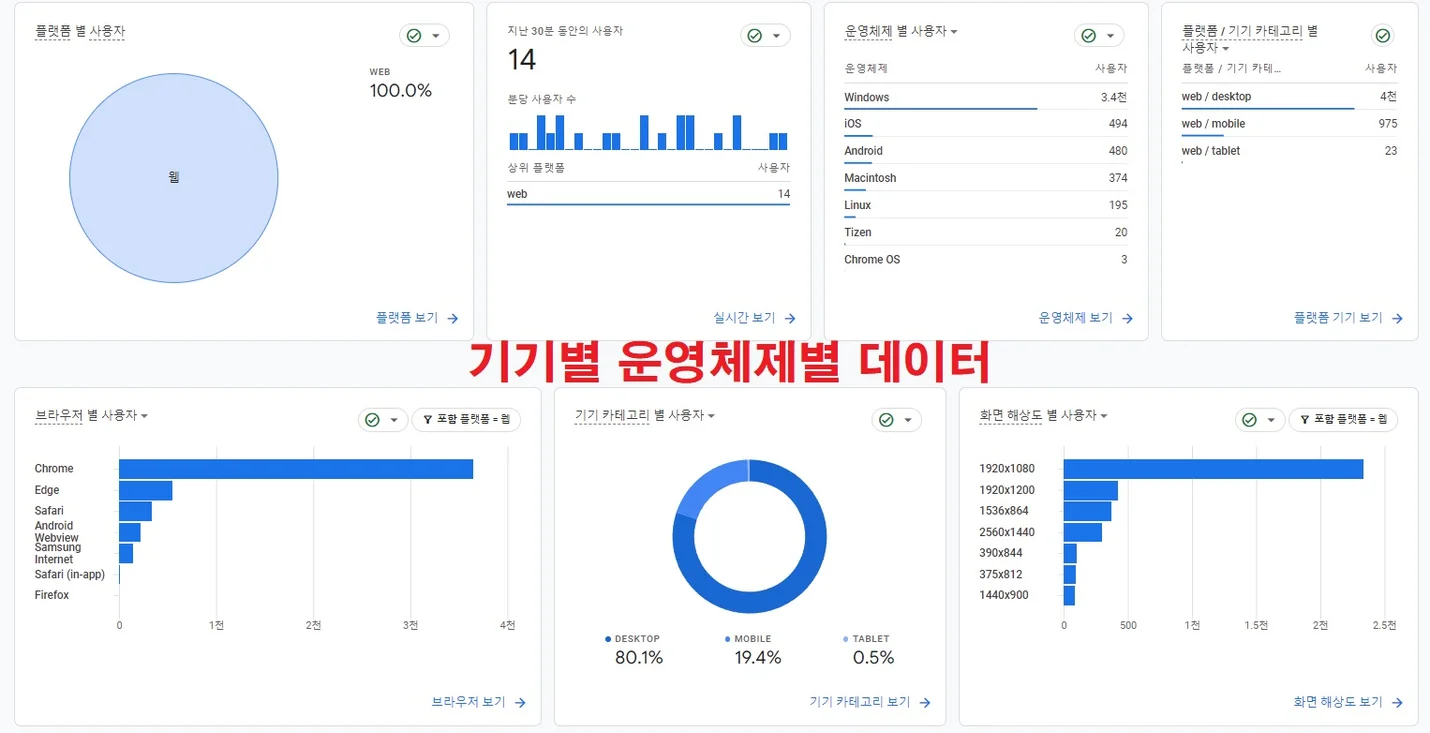Click the Windows row in OS table

coord(985,97)
